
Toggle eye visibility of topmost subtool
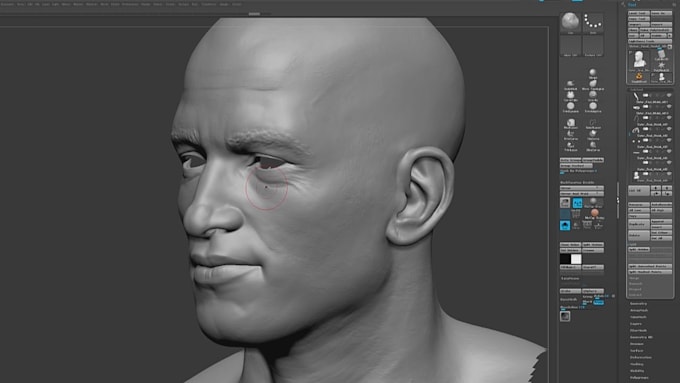(669, 95)
